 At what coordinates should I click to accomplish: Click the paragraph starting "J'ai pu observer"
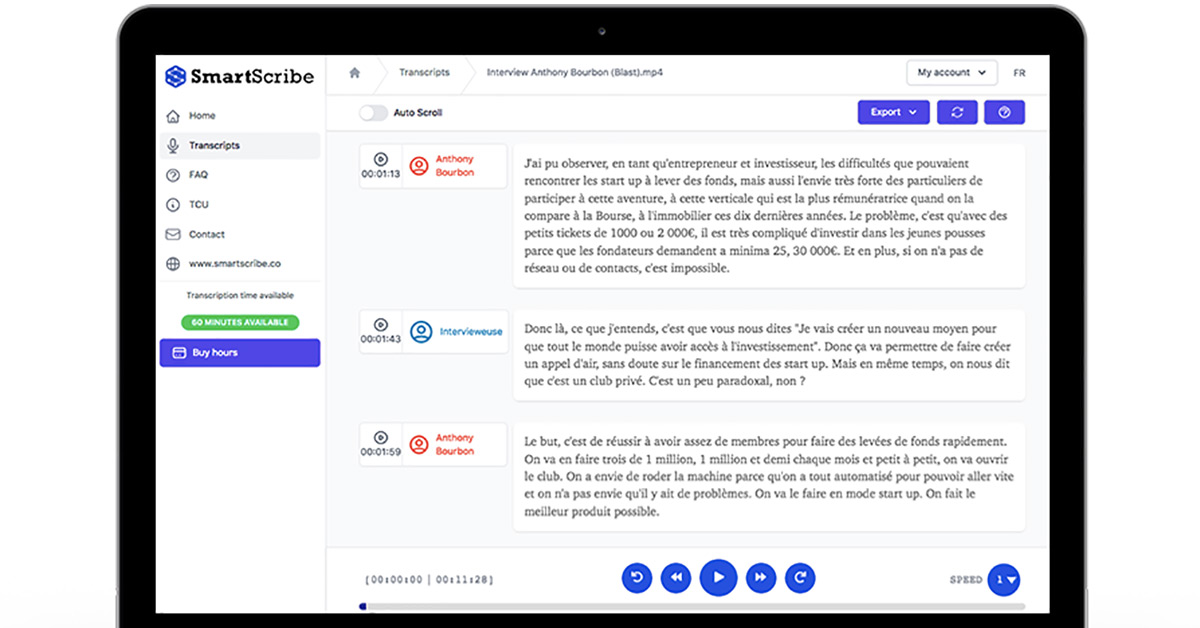click(x=769, y=216)
